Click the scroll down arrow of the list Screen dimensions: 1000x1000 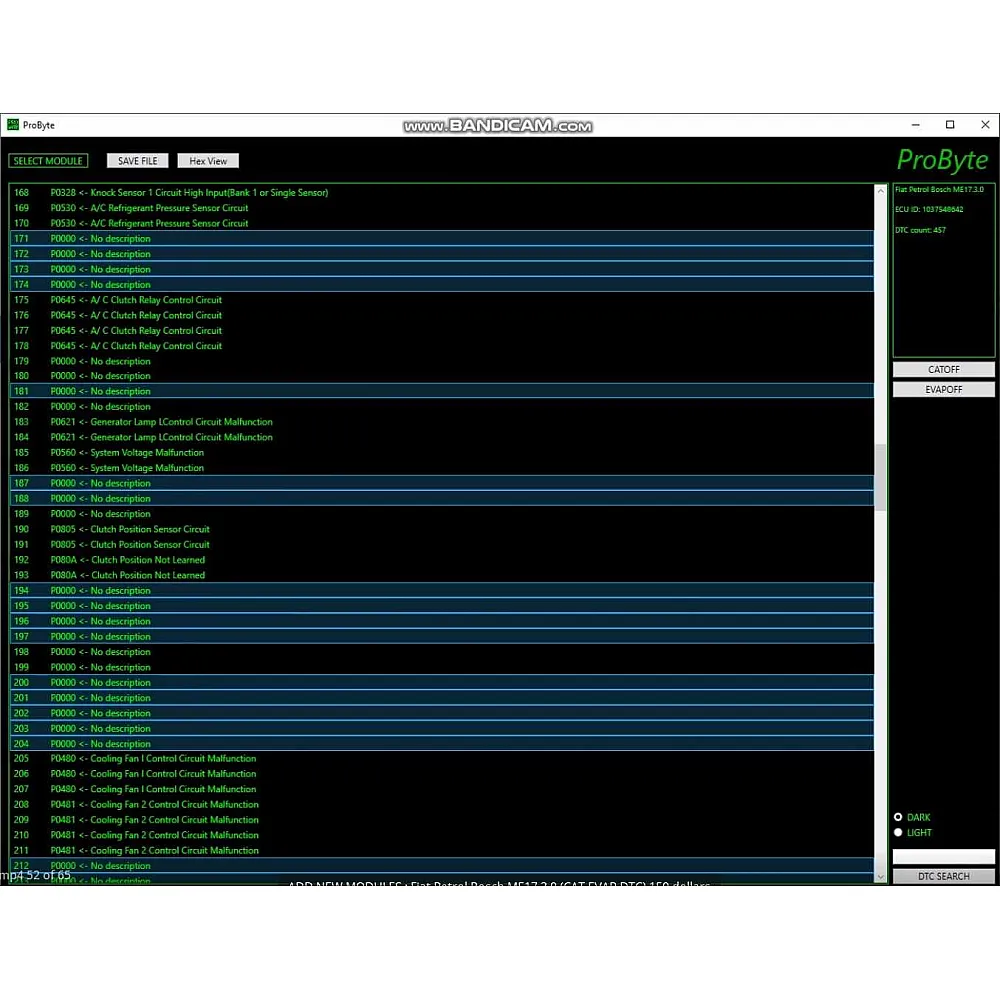[x=880, y=876]
